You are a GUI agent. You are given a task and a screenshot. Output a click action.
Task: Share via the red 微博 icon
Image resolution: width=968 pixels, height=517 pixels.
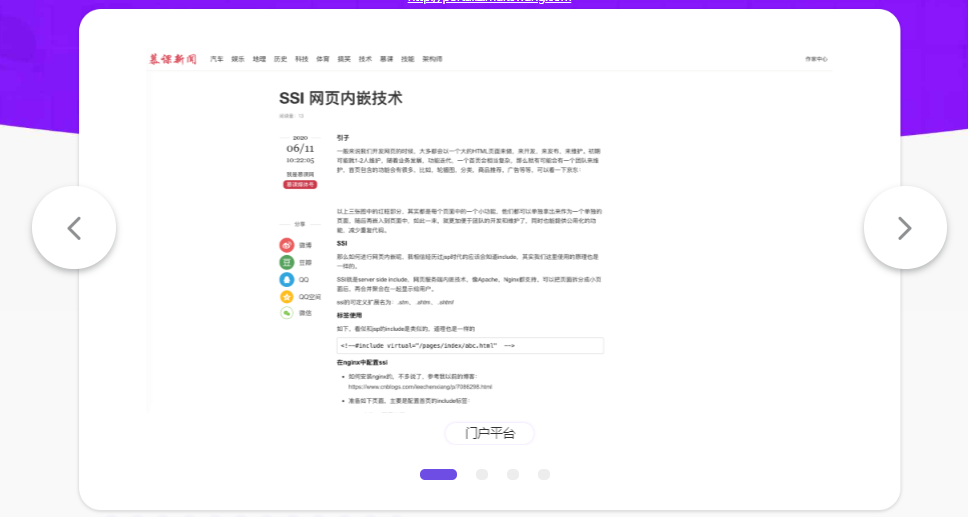(x=286, y=245)
